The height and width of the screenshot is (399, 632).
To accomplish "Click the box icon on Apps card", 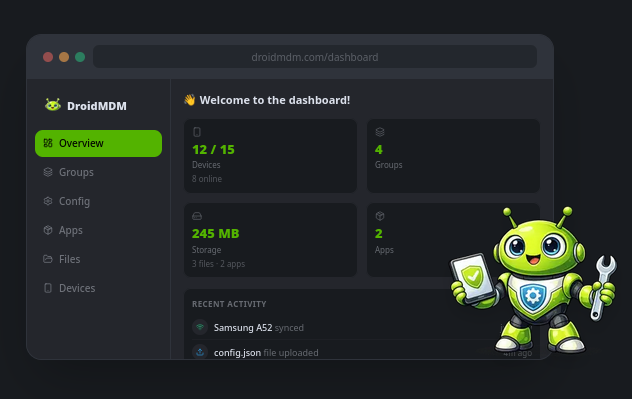I will click(x=380, y=216).
